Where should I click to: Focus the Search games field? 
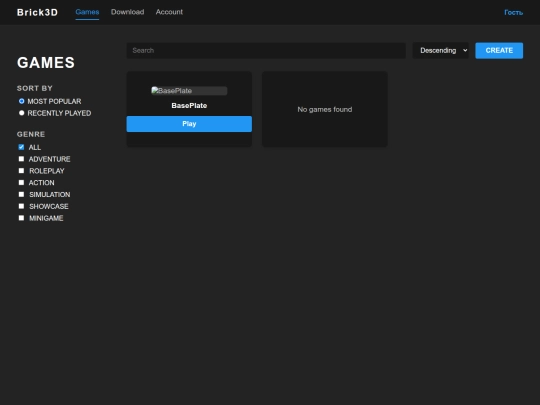click(266, 51)
